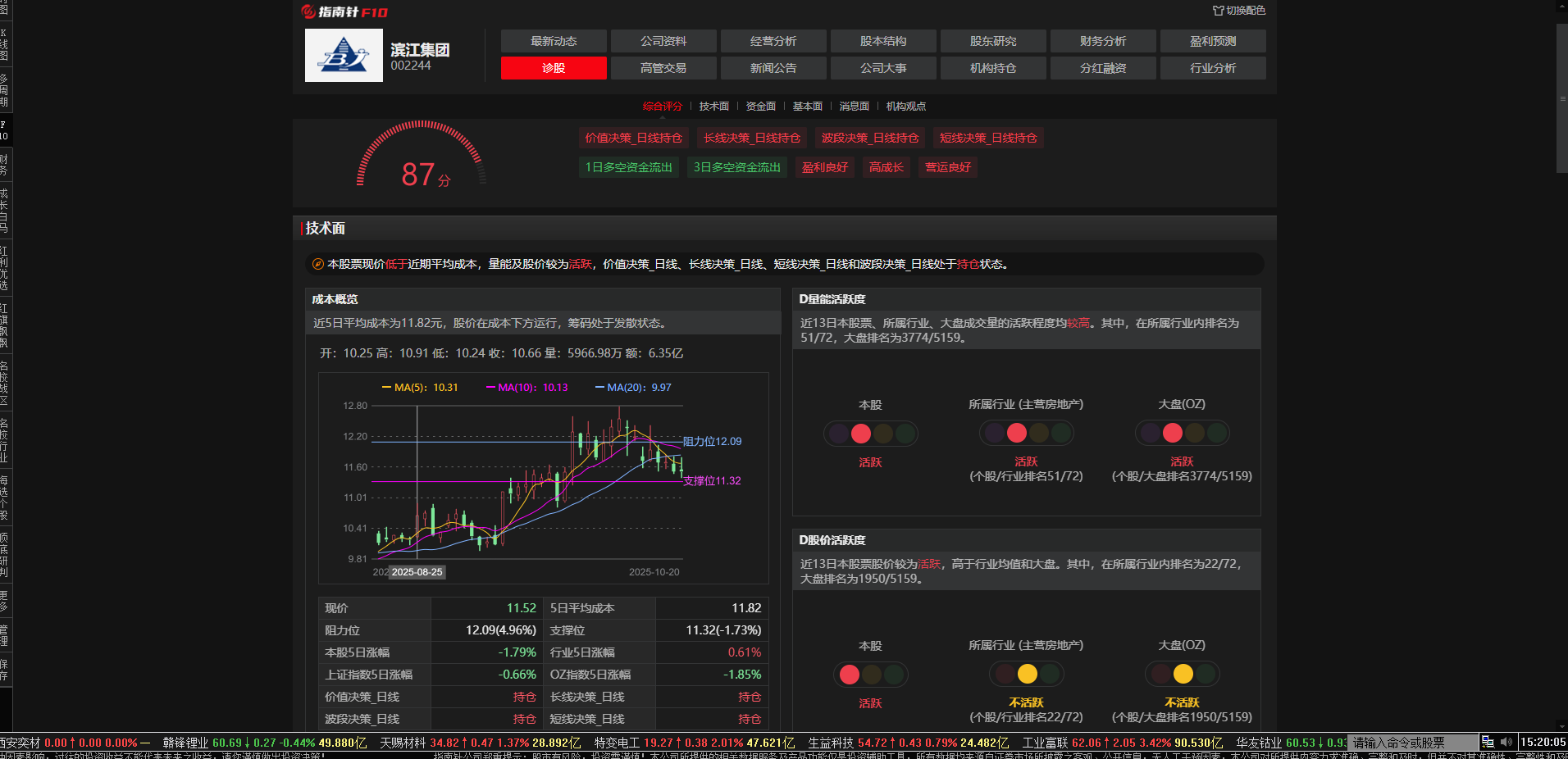The width and height of the screenshot is (1568, 759).
Task: Select F10 in the left sidebar
Action: tap(4, 130)
